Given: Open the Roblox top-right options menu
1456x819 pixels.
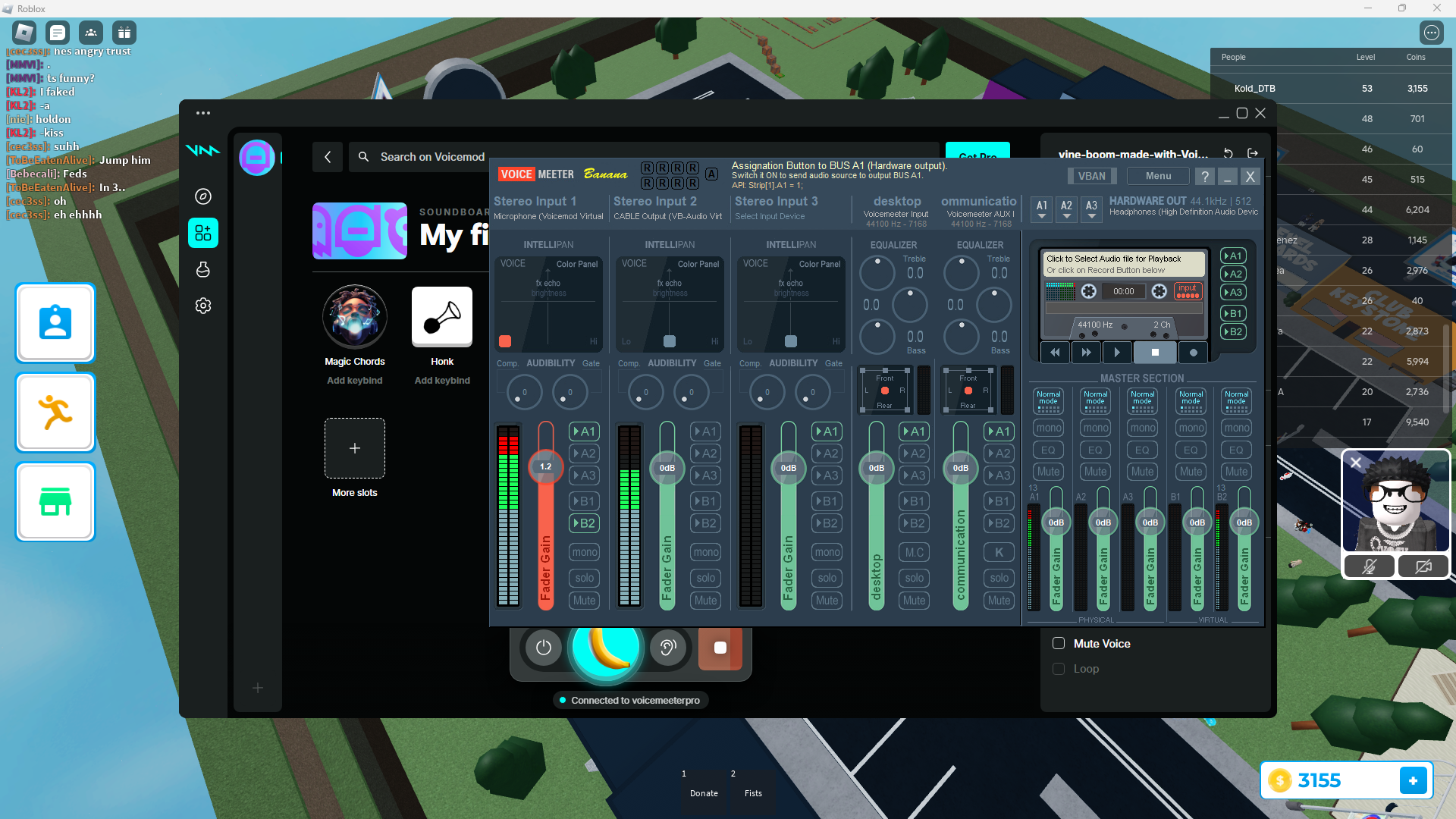Looking at the screenshot, I should (1431, 33).
